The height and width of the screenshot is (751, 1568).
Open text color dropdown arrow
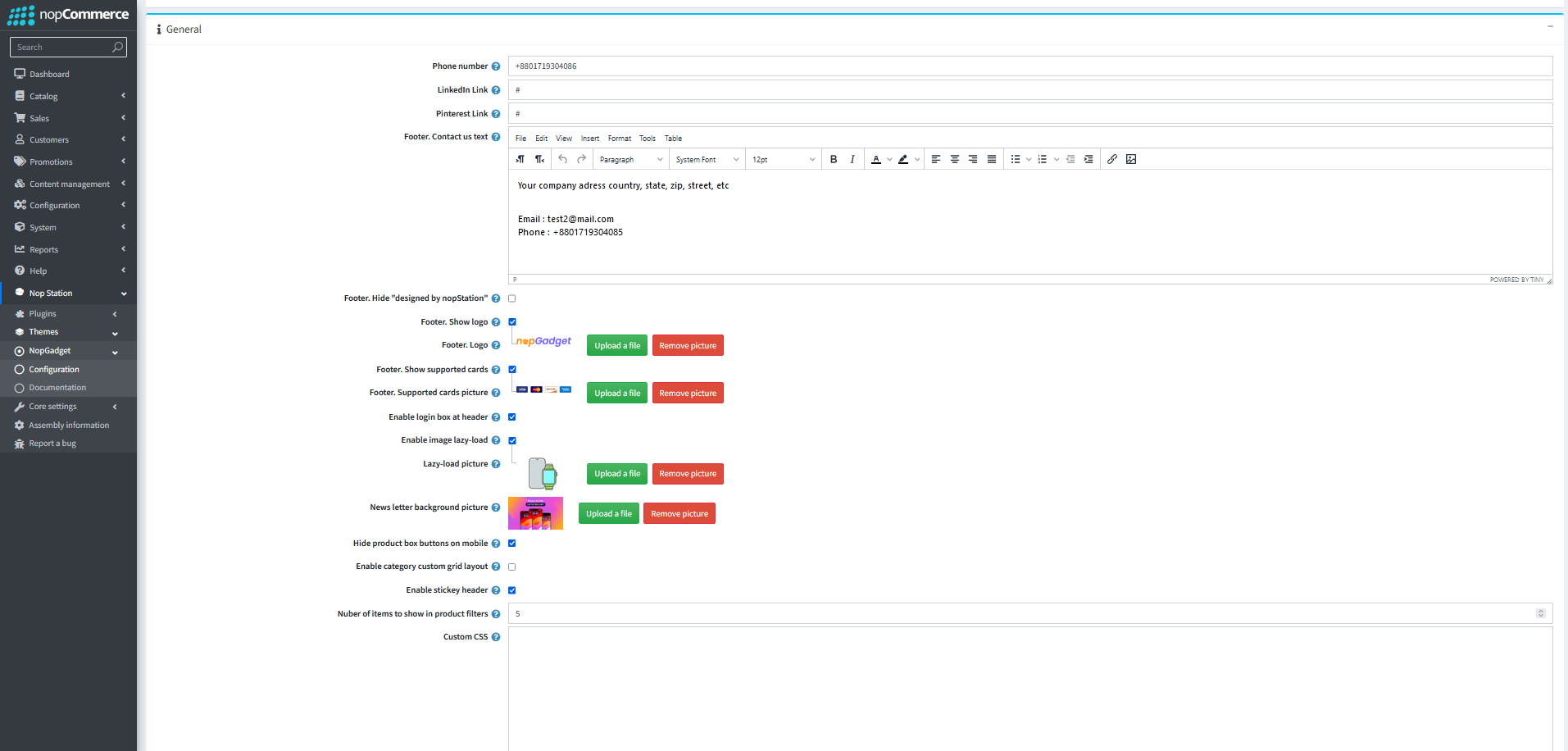click(x=889, y=159)
